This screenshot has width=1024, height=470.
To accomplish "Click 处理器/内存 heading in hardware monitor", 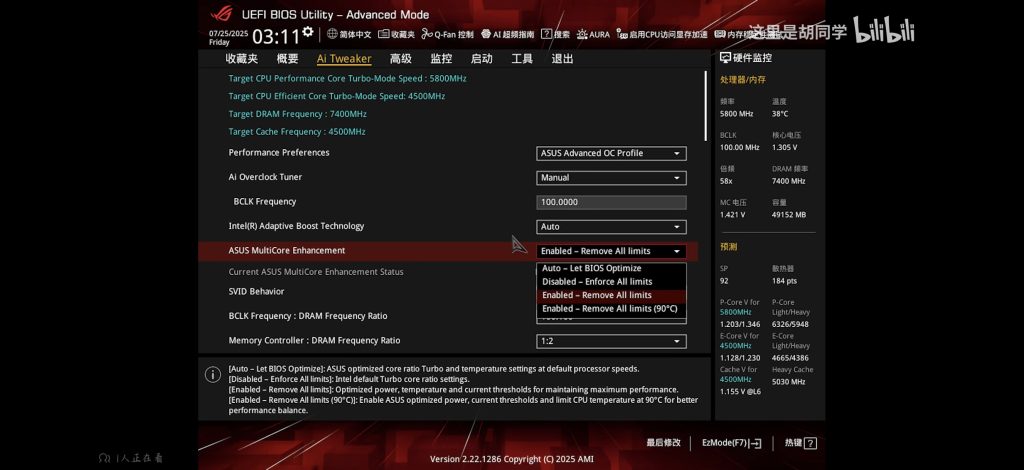I will pos(743,80).
